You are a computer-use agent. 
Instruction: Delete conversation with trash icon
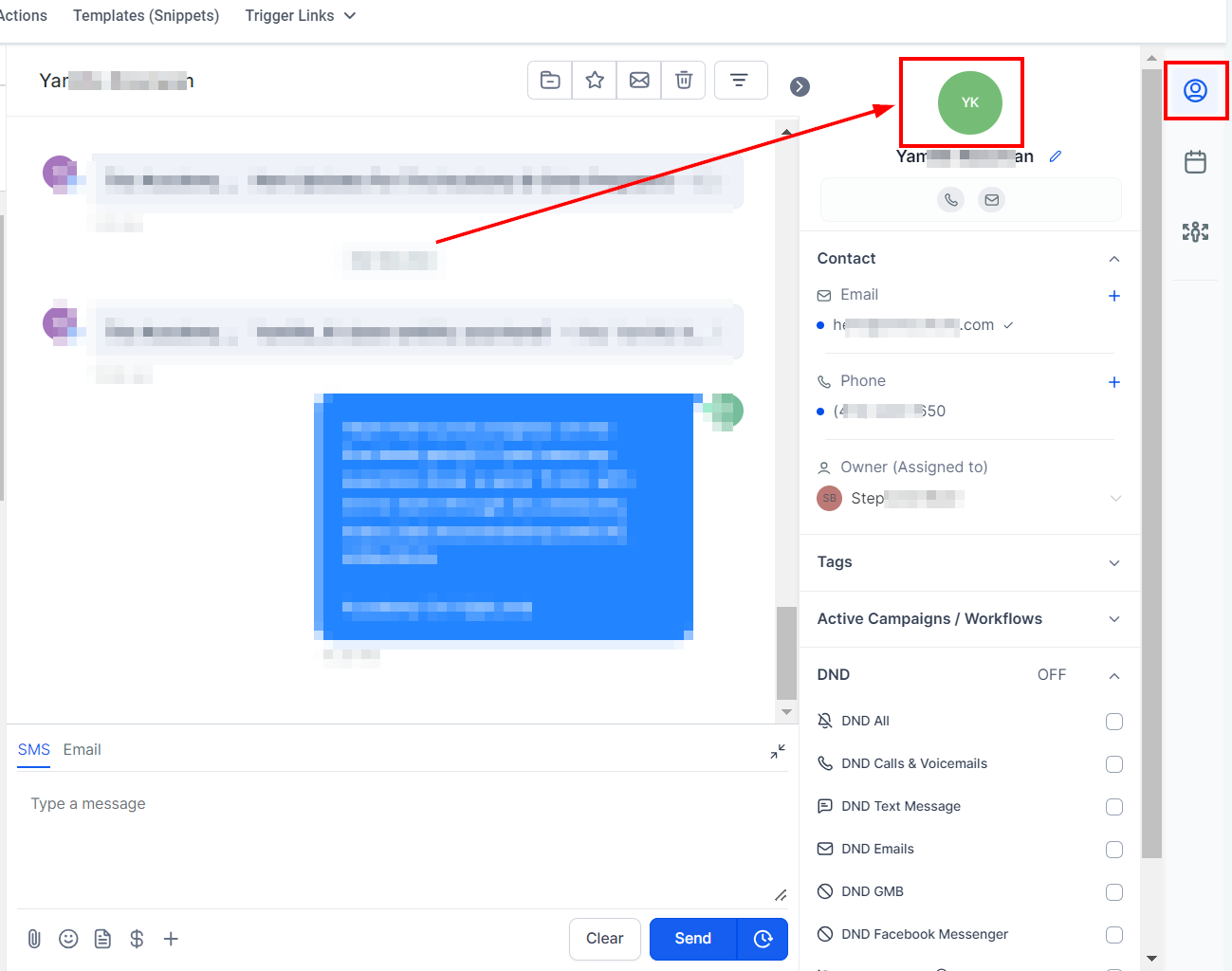(684, 81)
